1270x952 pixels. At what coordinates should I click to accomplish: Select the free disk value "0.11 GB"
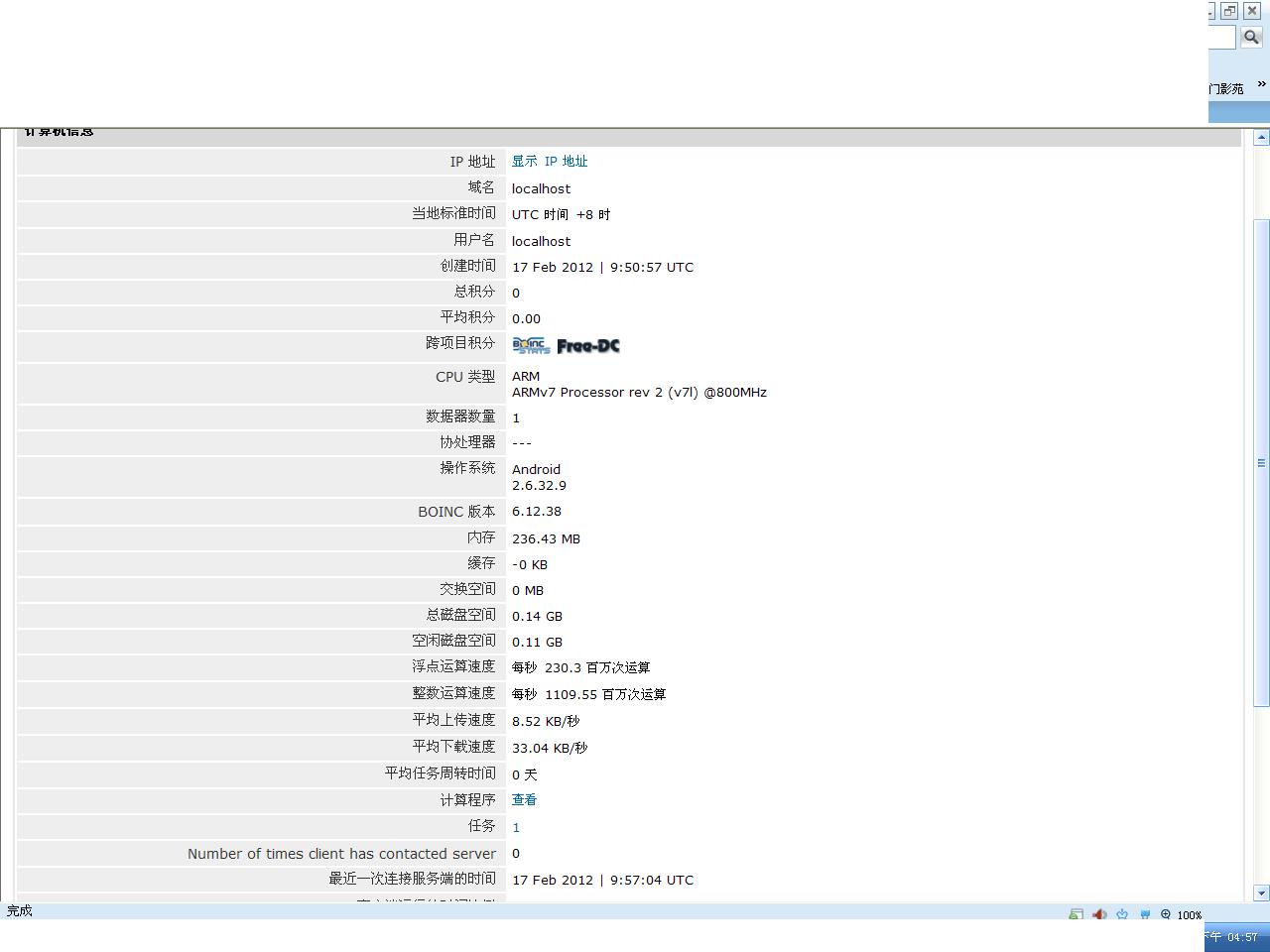537,642
